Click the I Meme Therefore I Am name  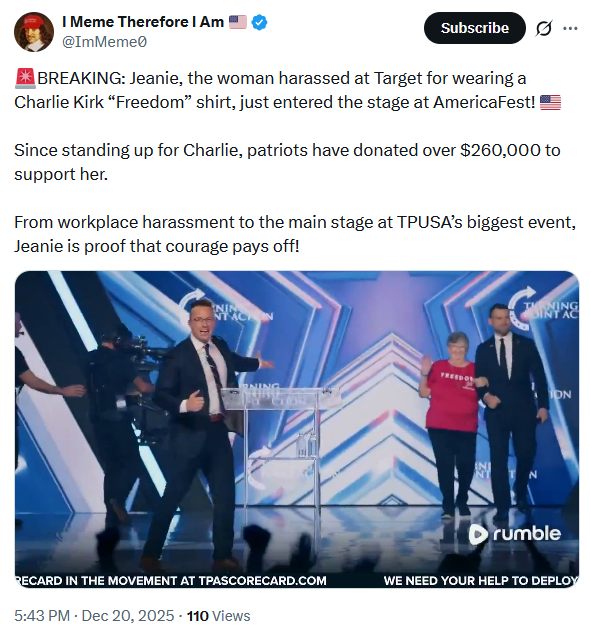pyautogui.click(x=143, y=22)
